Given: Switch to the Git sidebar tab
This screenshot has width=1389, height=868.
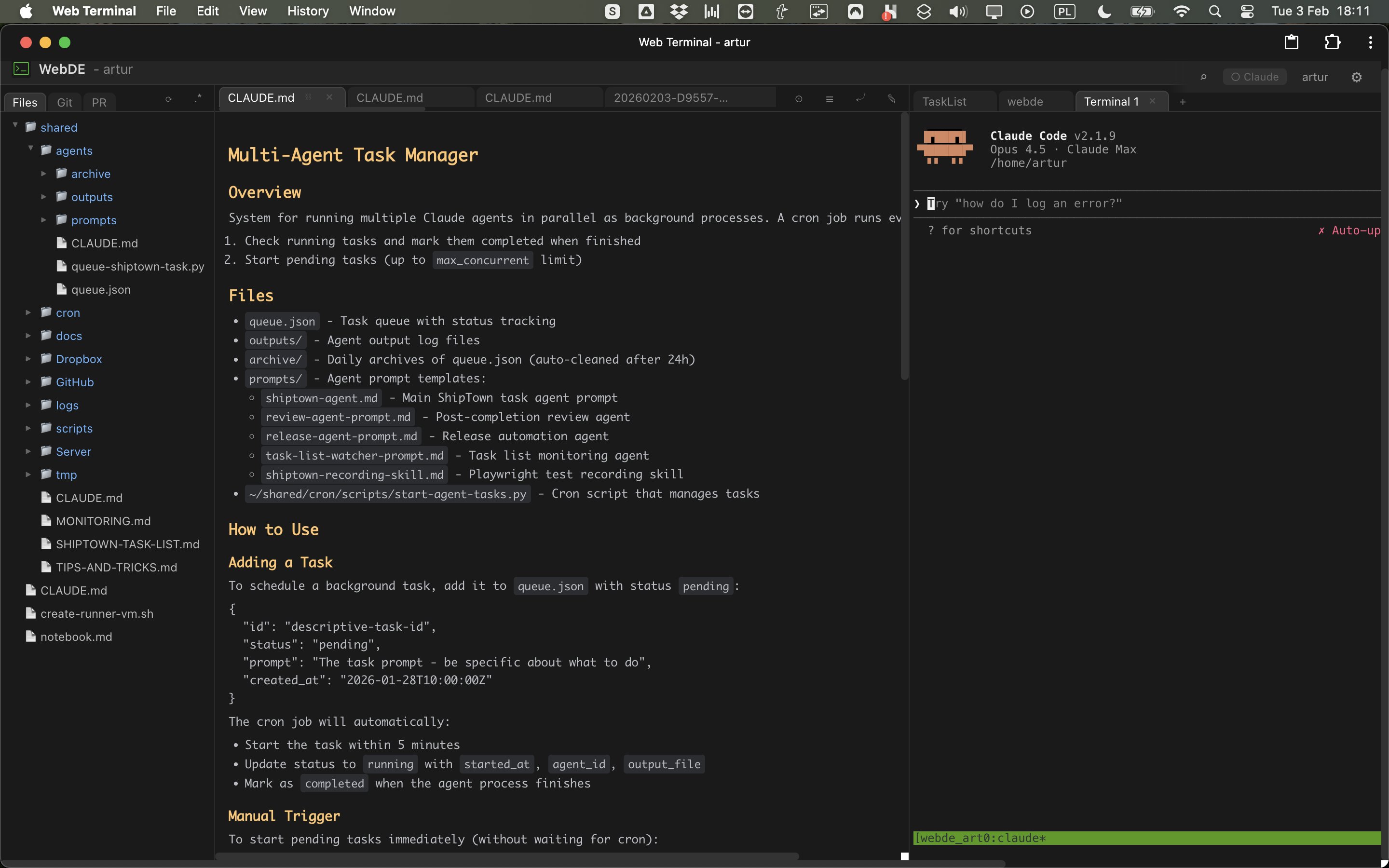Looking at the screenshot, I should coord(64,102).
